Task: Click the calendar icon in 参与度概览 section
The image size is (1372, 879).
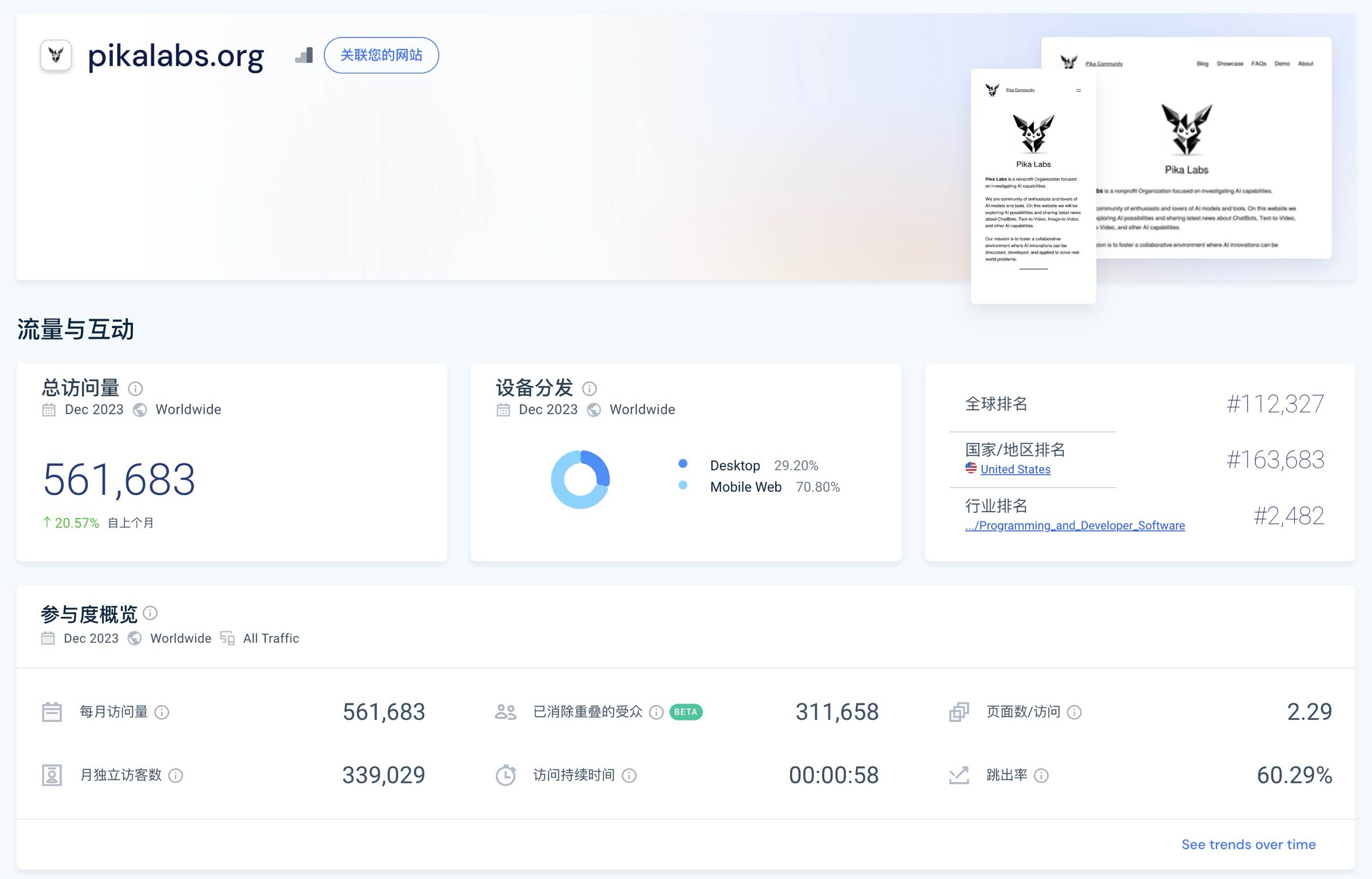Action: click(48, 638)
